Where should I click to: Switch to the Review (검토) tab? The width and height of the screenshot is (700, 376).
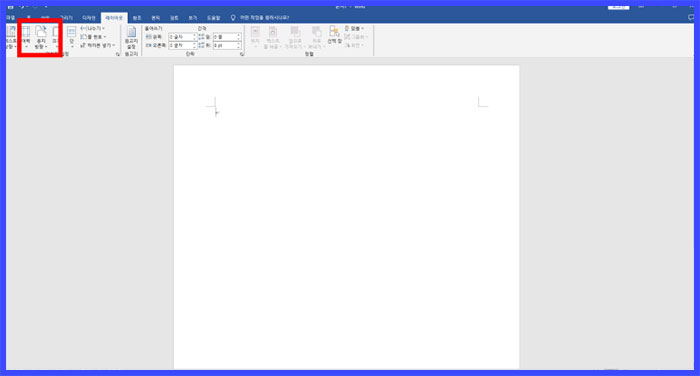pyautogui.click(x=174, y=18)
